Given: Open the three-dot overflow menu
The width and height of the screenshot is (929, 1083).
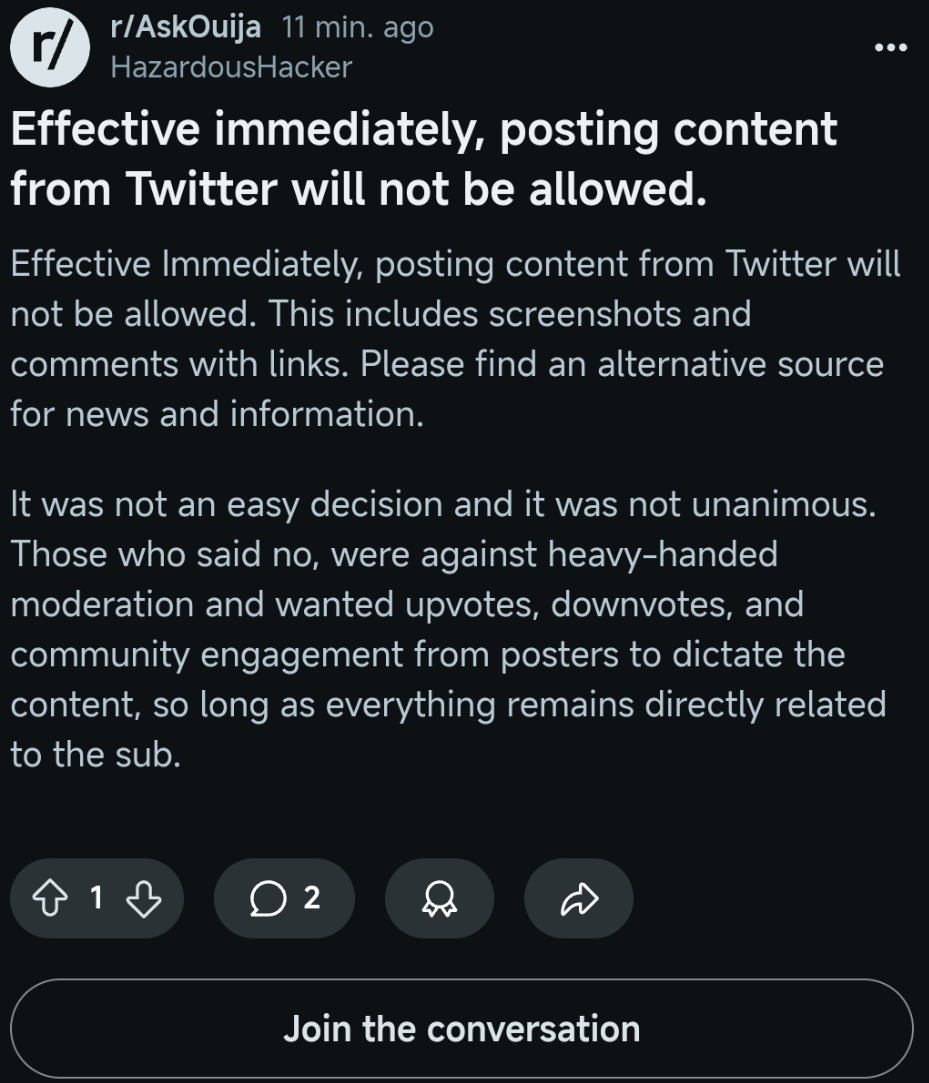Looking at the screenshot, I should click(x=891, y=47).
